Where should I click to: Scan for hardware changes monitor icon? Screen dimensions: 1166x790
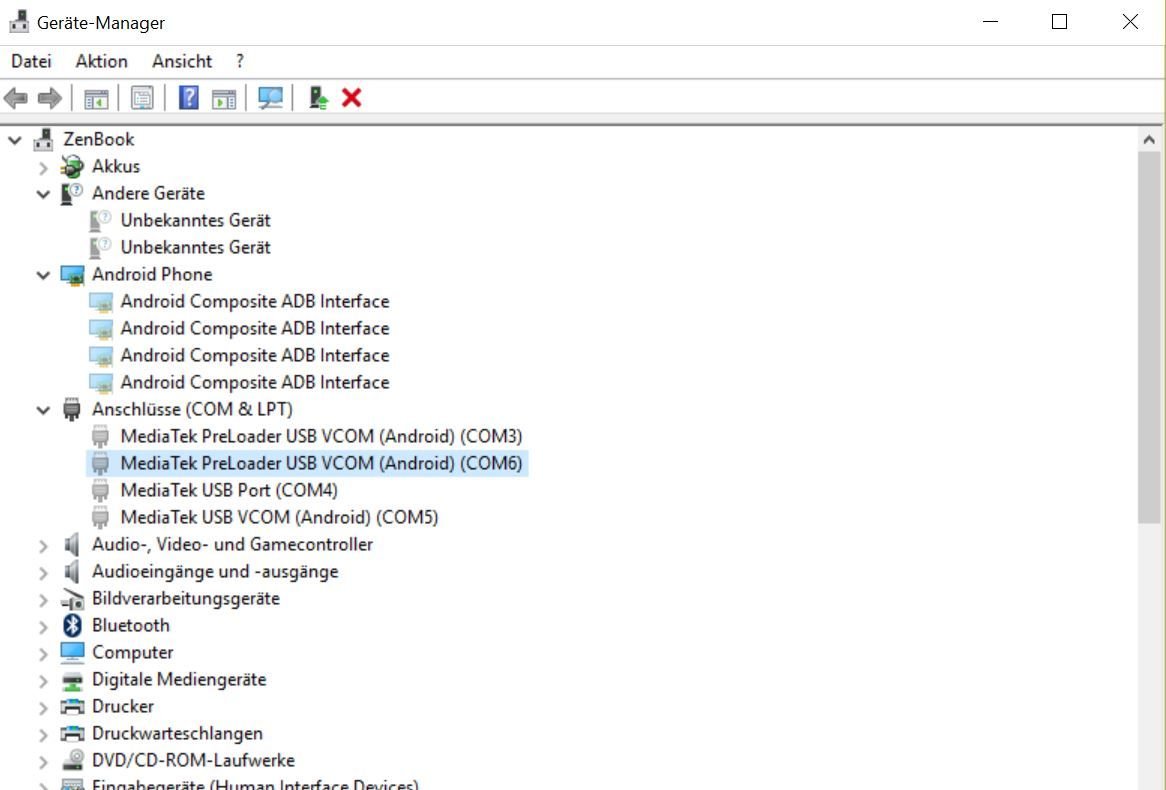(x=270, y=97)
